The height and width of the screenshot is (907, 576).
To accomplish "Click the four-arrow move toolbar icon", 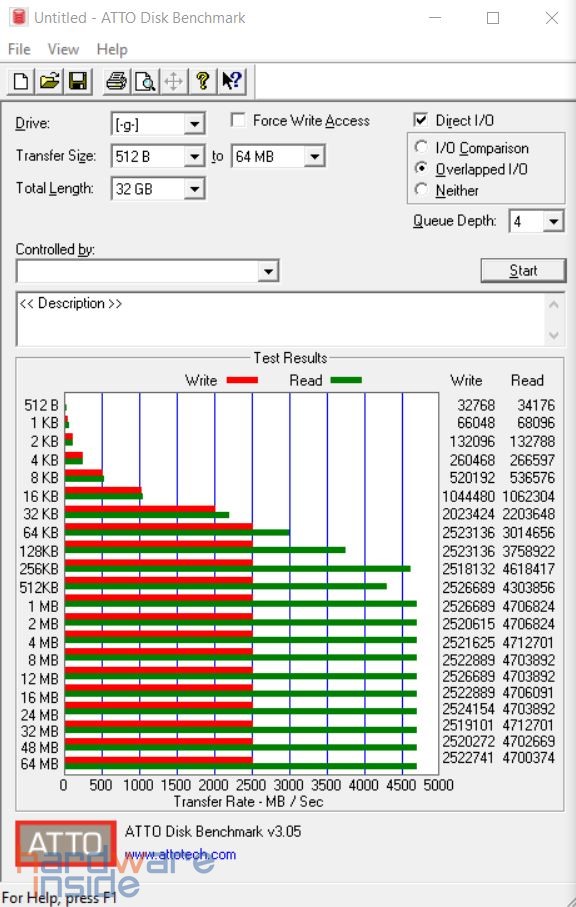I will click(x=173, y=81).
